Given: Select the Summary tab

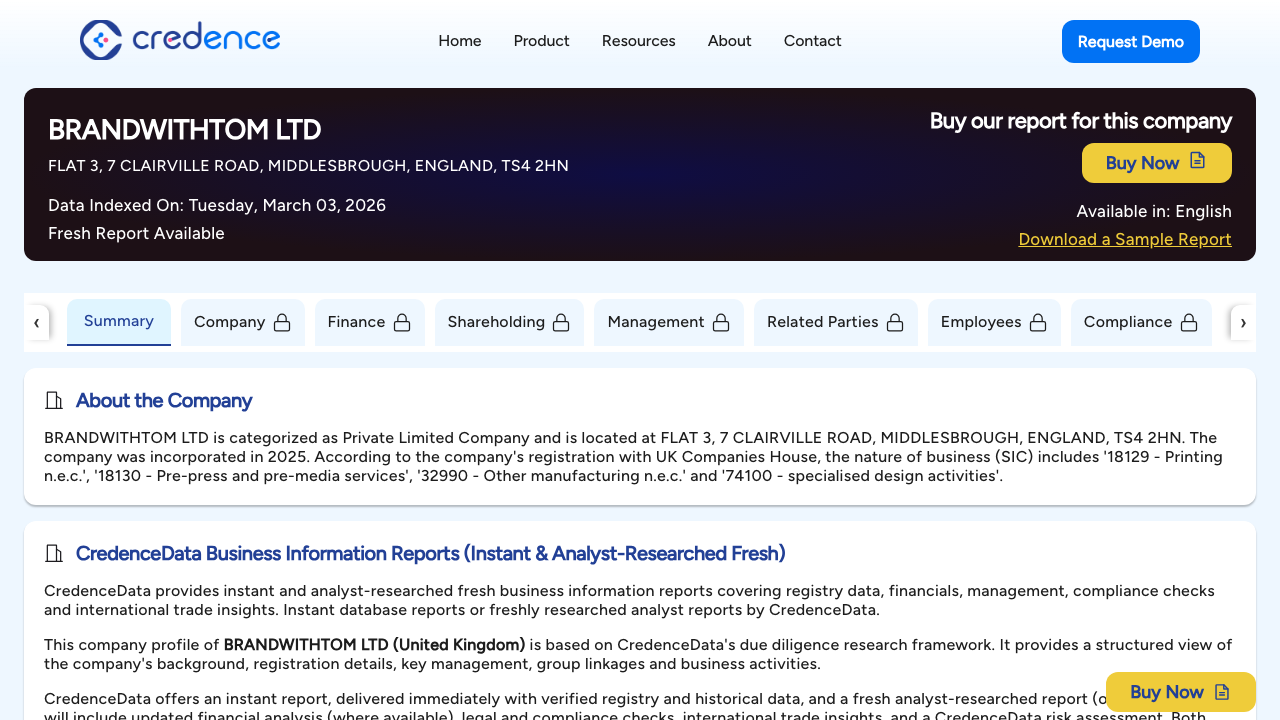Looking at the screenshot, I should point(118,321).
